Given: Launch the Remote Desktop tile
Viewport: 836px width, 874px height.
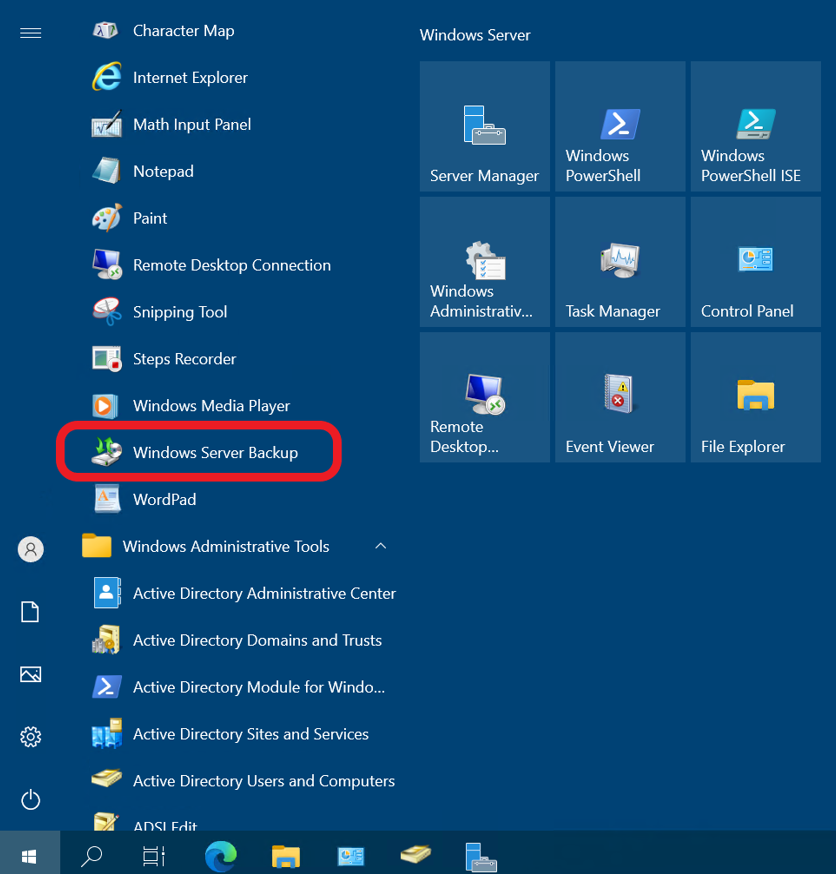Looking at the screenshot, I should coord(484,397).
